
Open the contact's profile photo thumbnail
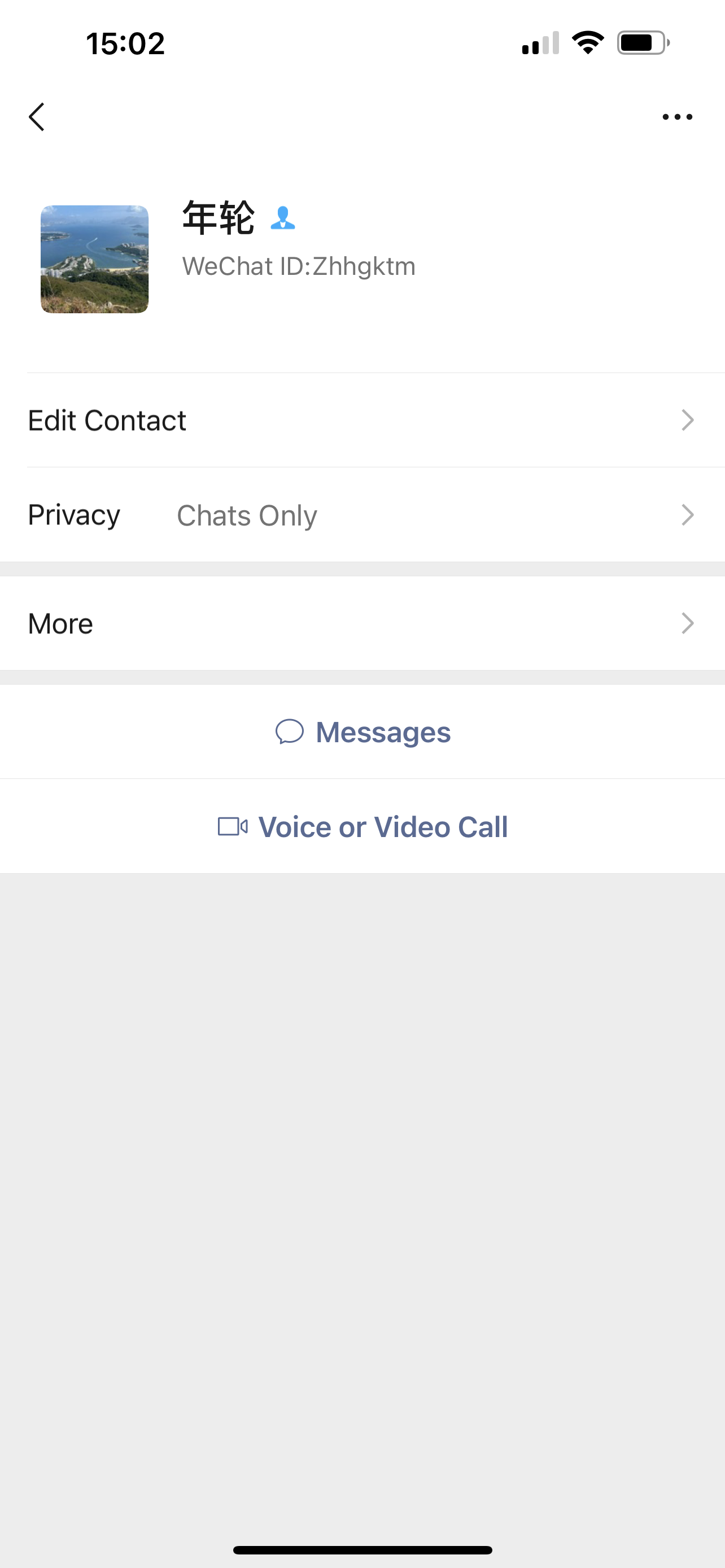coord(94,259)
